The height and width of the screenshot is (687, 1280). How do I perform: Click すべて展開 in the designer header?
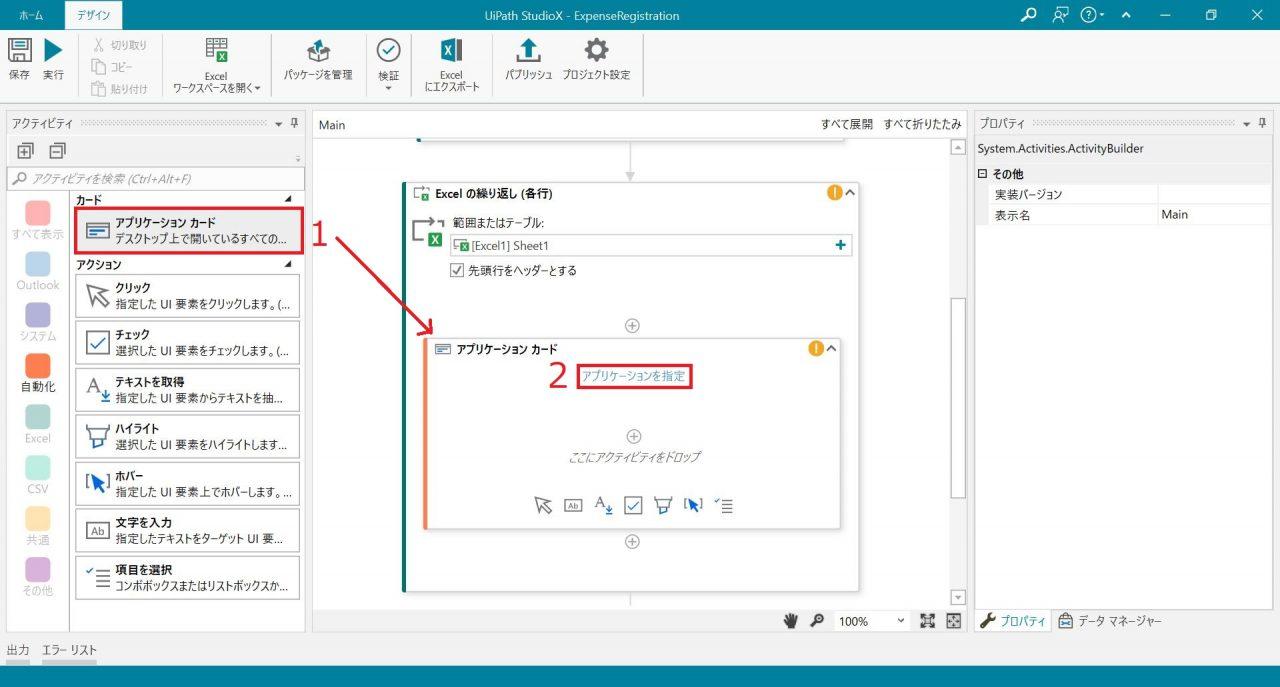point(847,124)
